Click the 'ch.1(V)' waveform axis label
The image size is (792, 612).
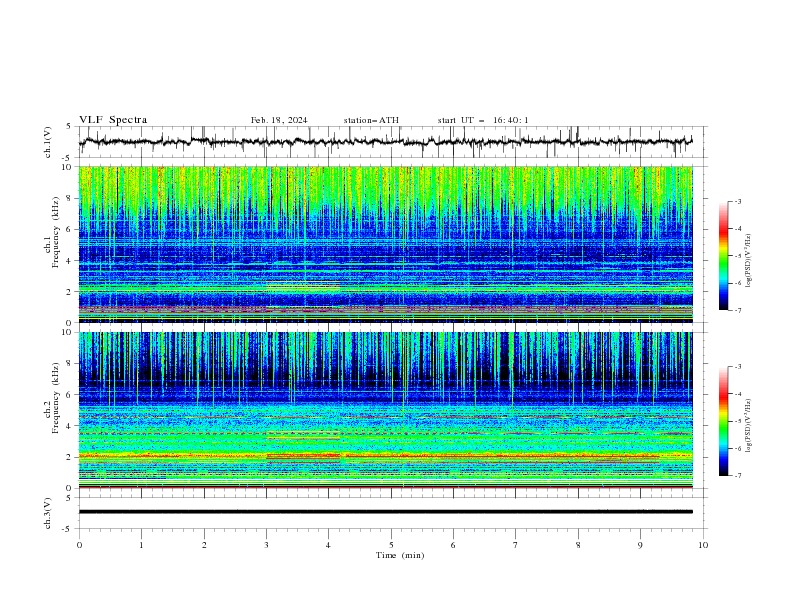[x=48, y=142]
